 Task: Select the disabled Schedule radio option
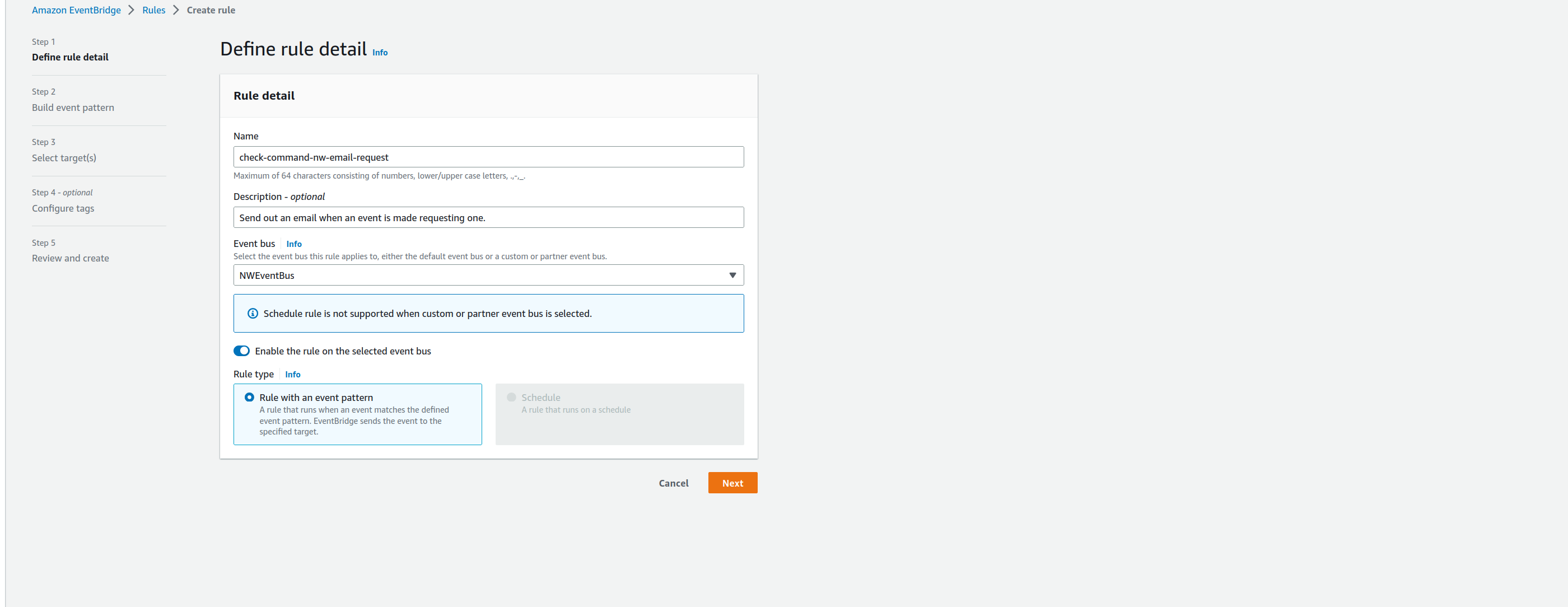coord(511,398)
